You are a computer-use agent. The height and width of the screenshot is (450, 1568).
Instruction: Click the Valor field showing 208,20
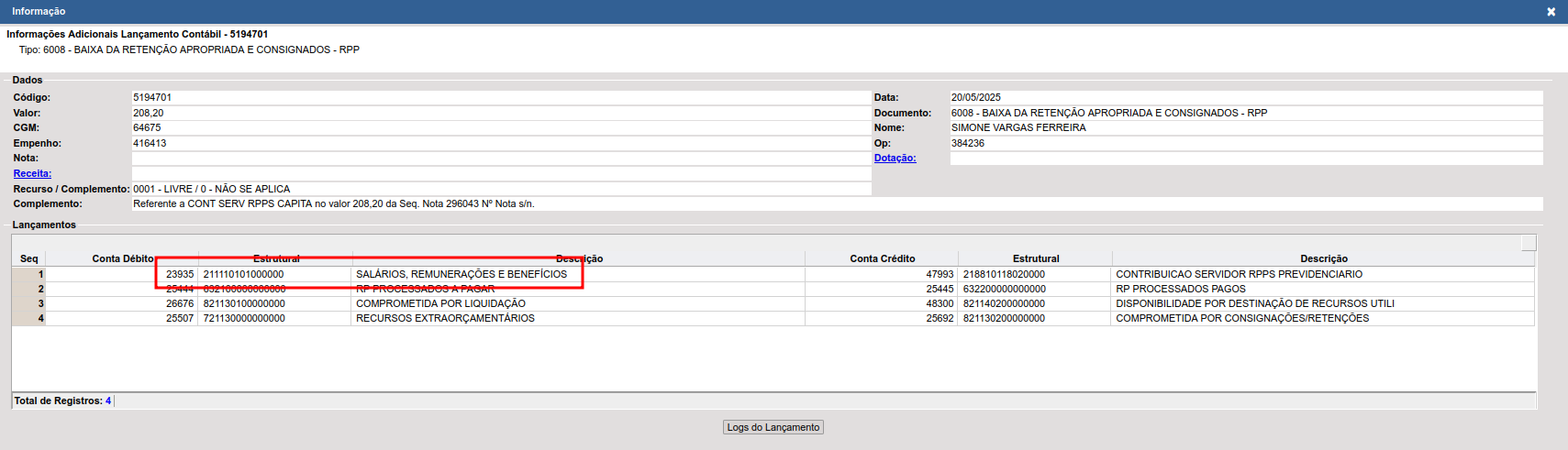tap(500, 113)
